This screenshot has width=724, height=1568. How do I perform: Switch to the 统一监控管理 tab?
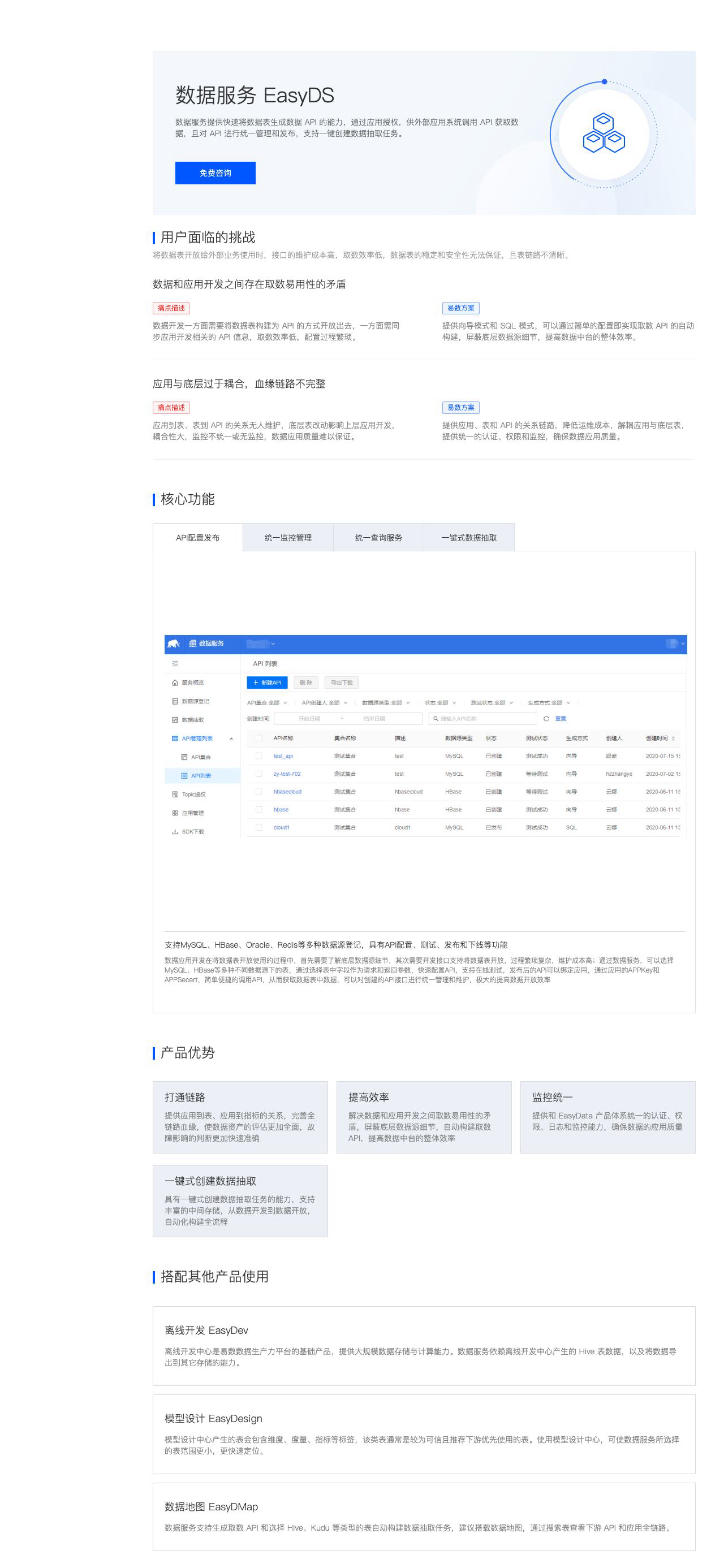click(288, 538)
